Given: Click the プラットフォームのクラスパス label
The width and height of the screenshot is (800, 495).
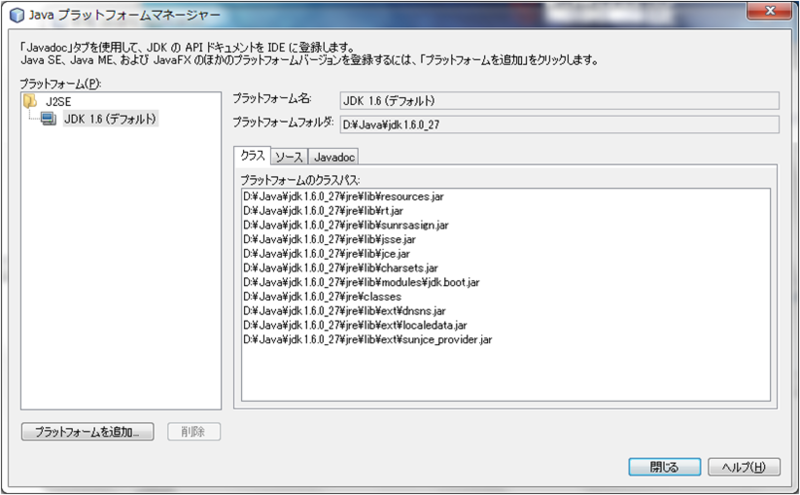Looking at the screenshot, I should click(x=300, y=180).
